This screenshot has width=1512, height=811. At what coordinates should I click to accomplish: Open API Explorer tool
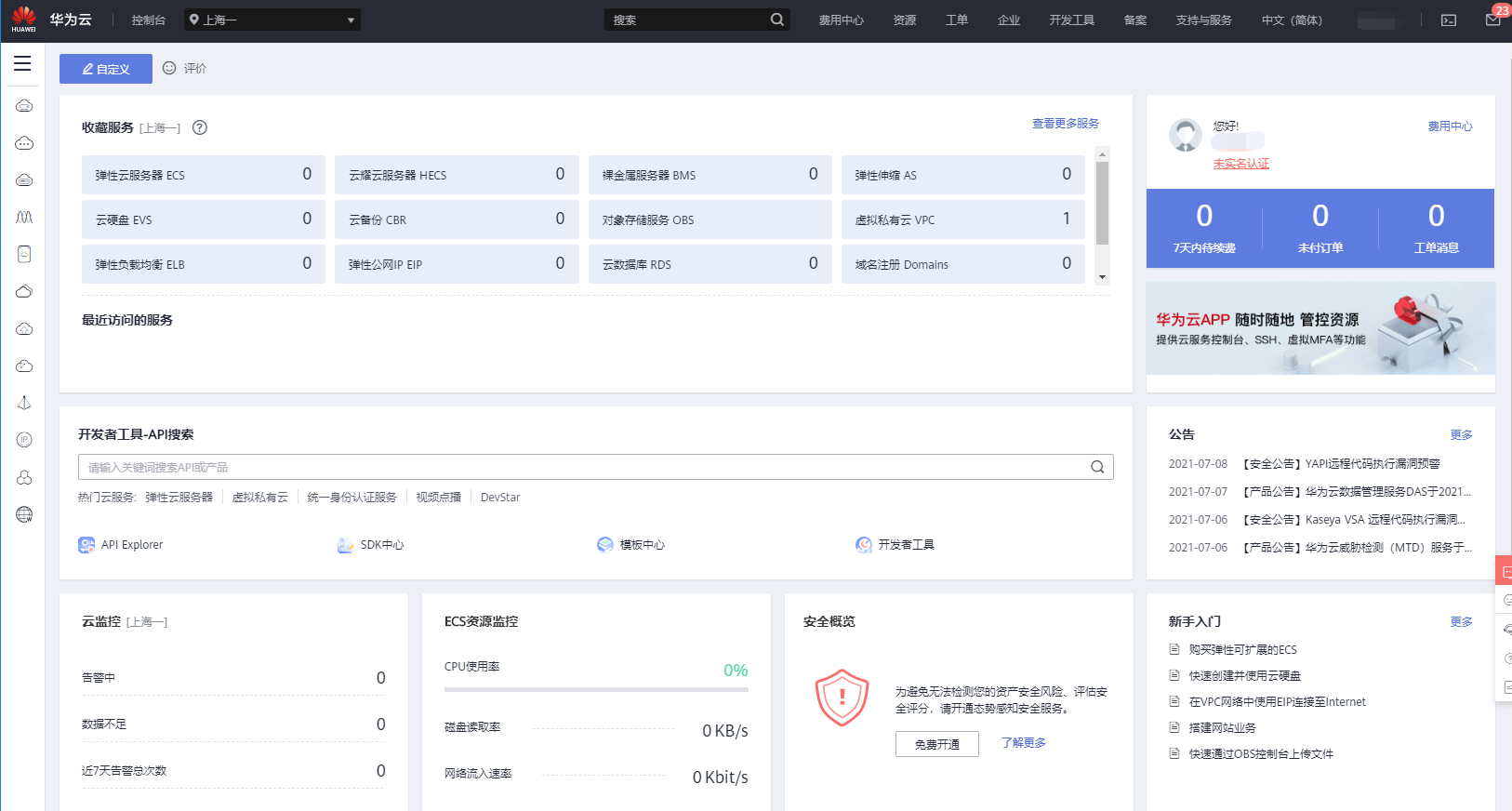(121, 545)
